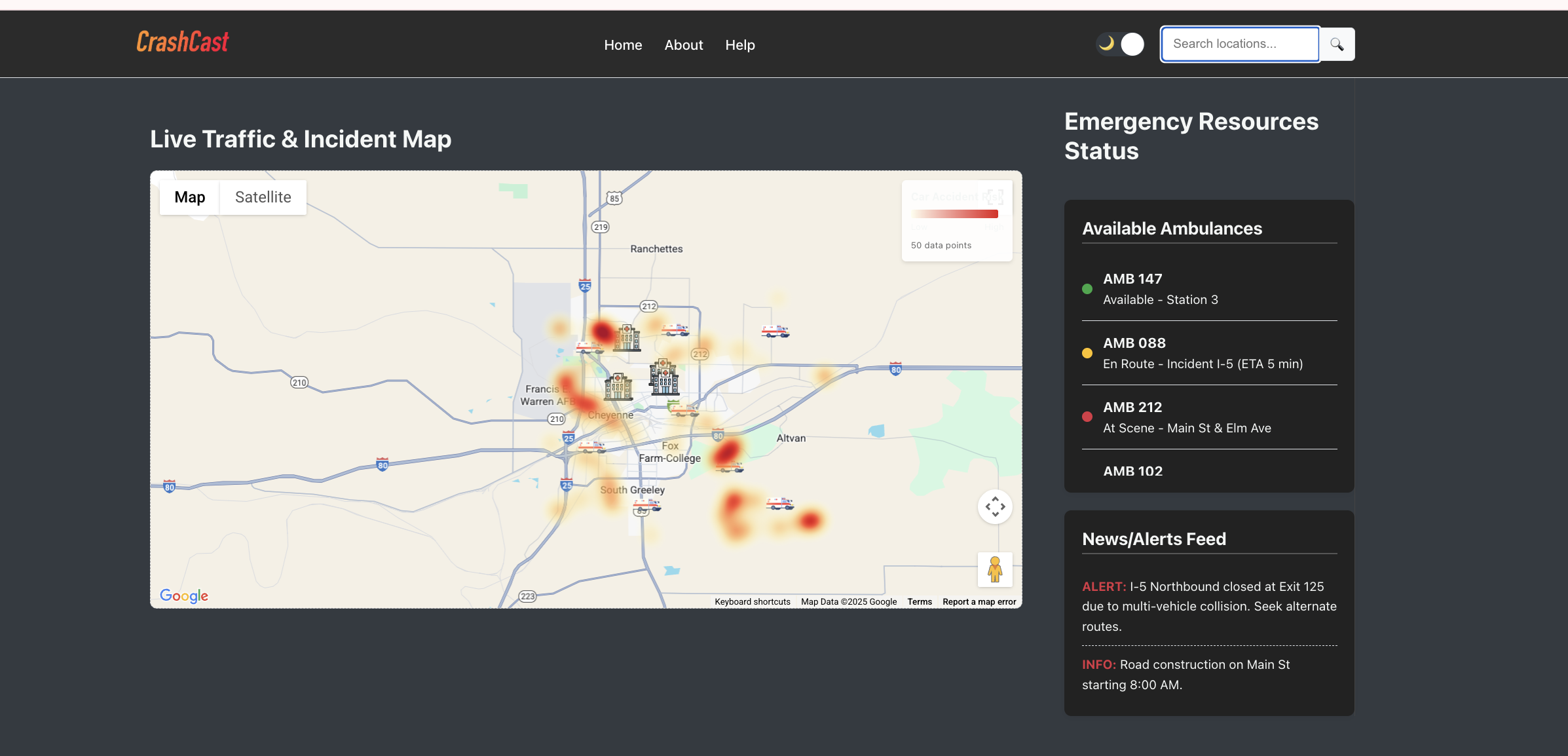Click the hospital icon left of Cheyenne label
Viewport: 1568px width, 756px height.
pyautogui.click(x=618, y=387)
